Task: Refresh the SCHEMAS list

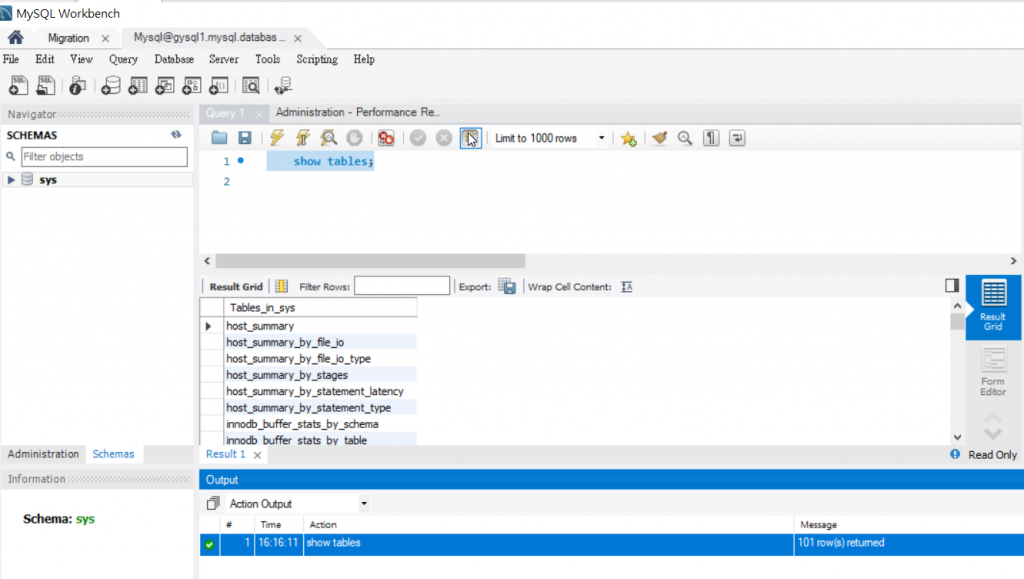Action: [176, 134]
